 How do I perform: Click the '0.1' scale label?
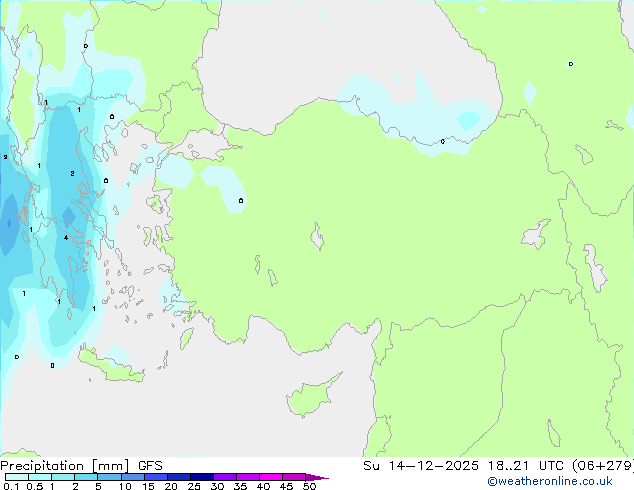tap(11, 486)
